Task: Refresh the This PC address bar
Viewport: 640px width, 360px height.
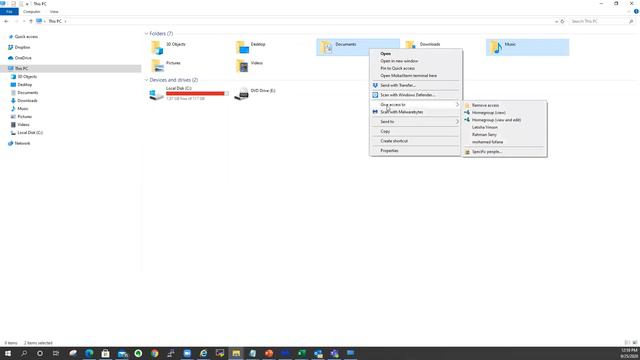Action: tap(562, 21)
